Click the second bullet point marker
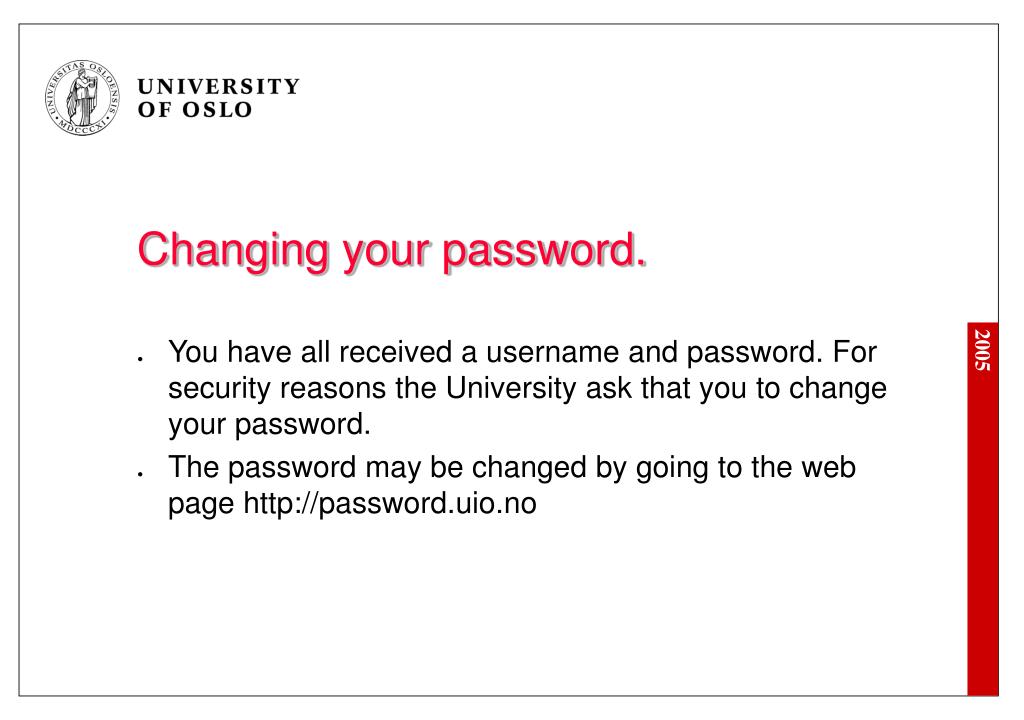Image resolution: width=1024 pixels, height=720 pixels. (x=140, y=474)
